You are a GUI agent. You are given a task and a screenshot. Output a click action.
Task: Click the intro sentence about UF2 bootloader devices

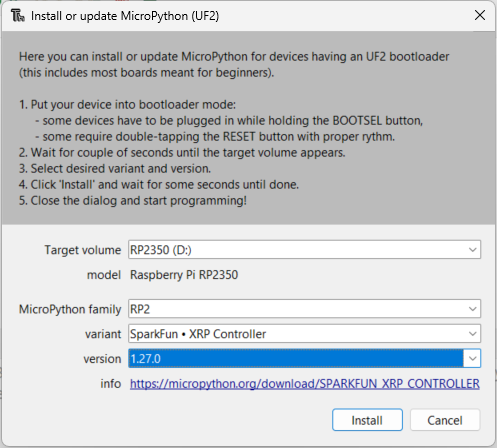click(234, 65)
